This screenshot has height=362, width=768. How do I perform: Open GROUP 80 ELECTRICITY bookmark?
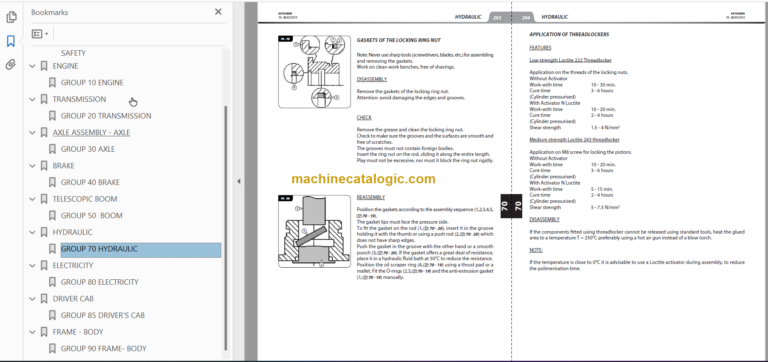click(x=99, y=282)
